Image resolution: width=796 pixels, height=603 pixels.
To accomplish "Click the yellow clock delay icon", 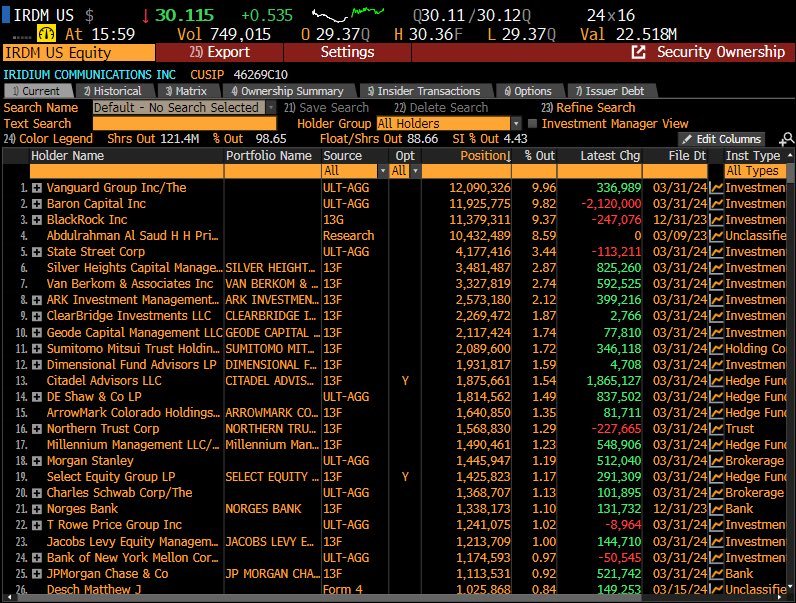I will click(x=46, y=34).
